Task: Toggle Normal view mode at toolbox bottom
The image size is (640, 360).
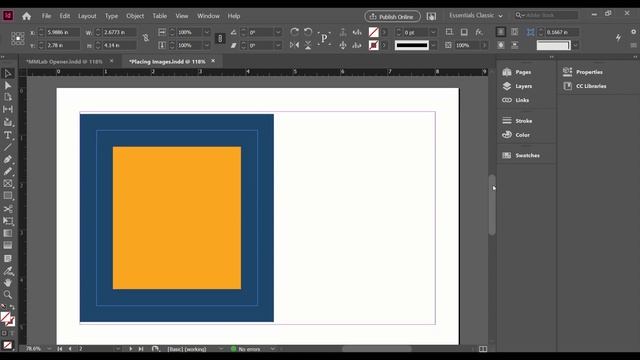Action: (x=7, y=345)
